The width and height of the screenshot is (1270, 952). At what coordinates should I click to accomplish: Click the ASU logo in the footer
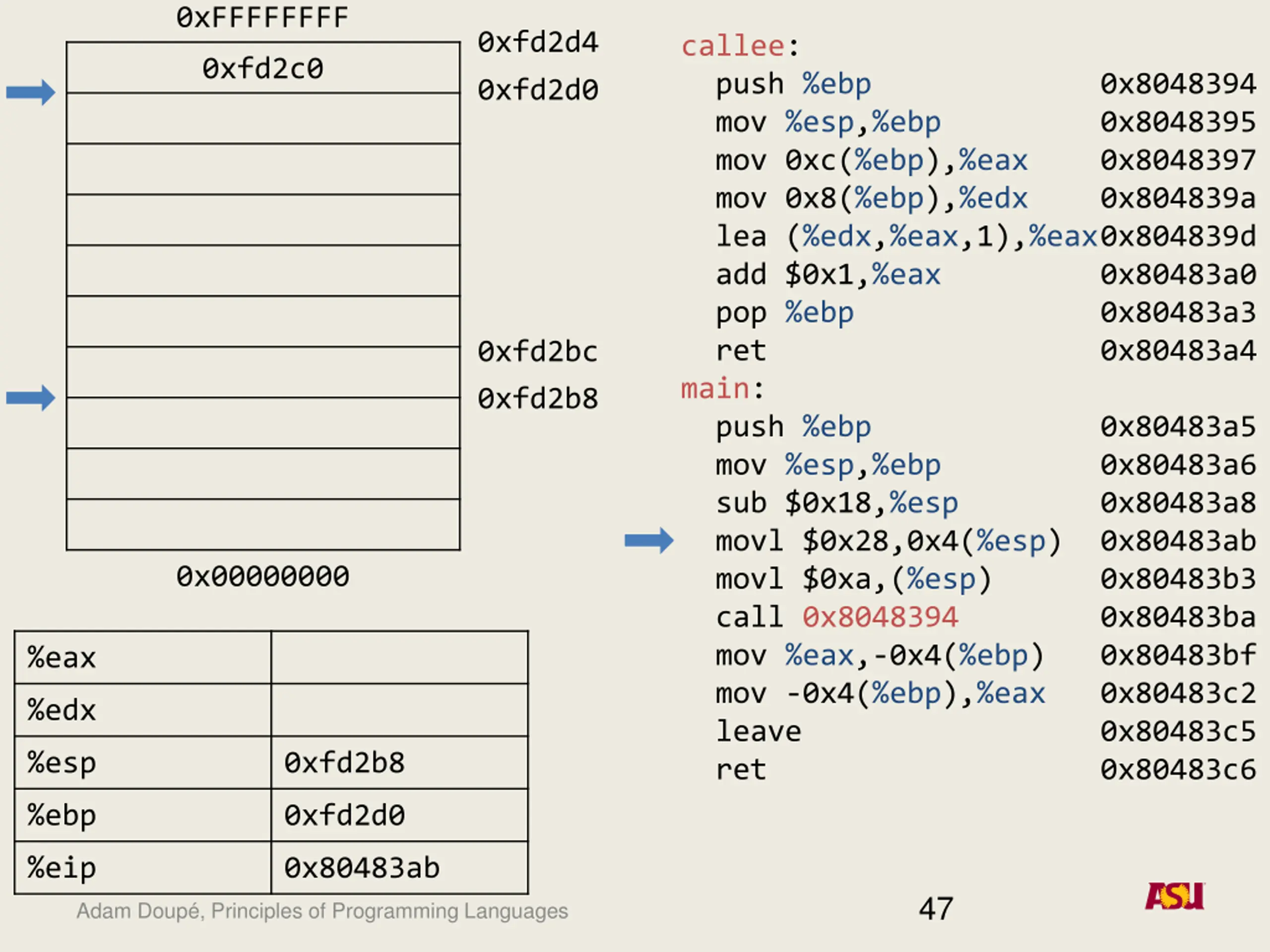coord(1175,896)
